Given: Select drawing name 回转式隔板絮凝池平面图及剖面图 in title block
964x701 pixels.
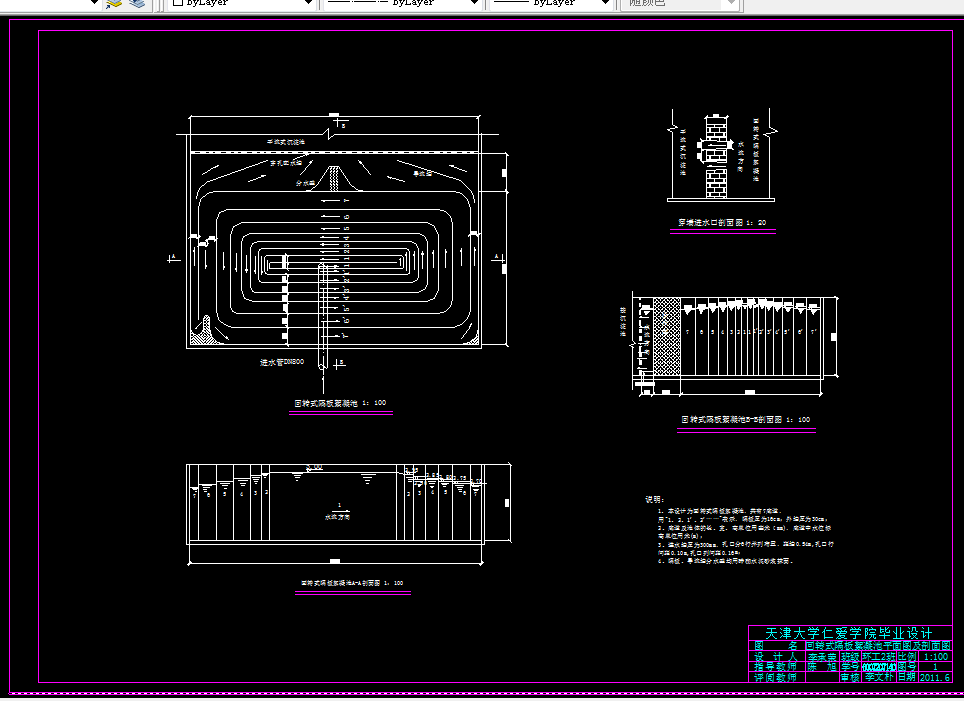Looking at the screenshot, I should [878, 646].
